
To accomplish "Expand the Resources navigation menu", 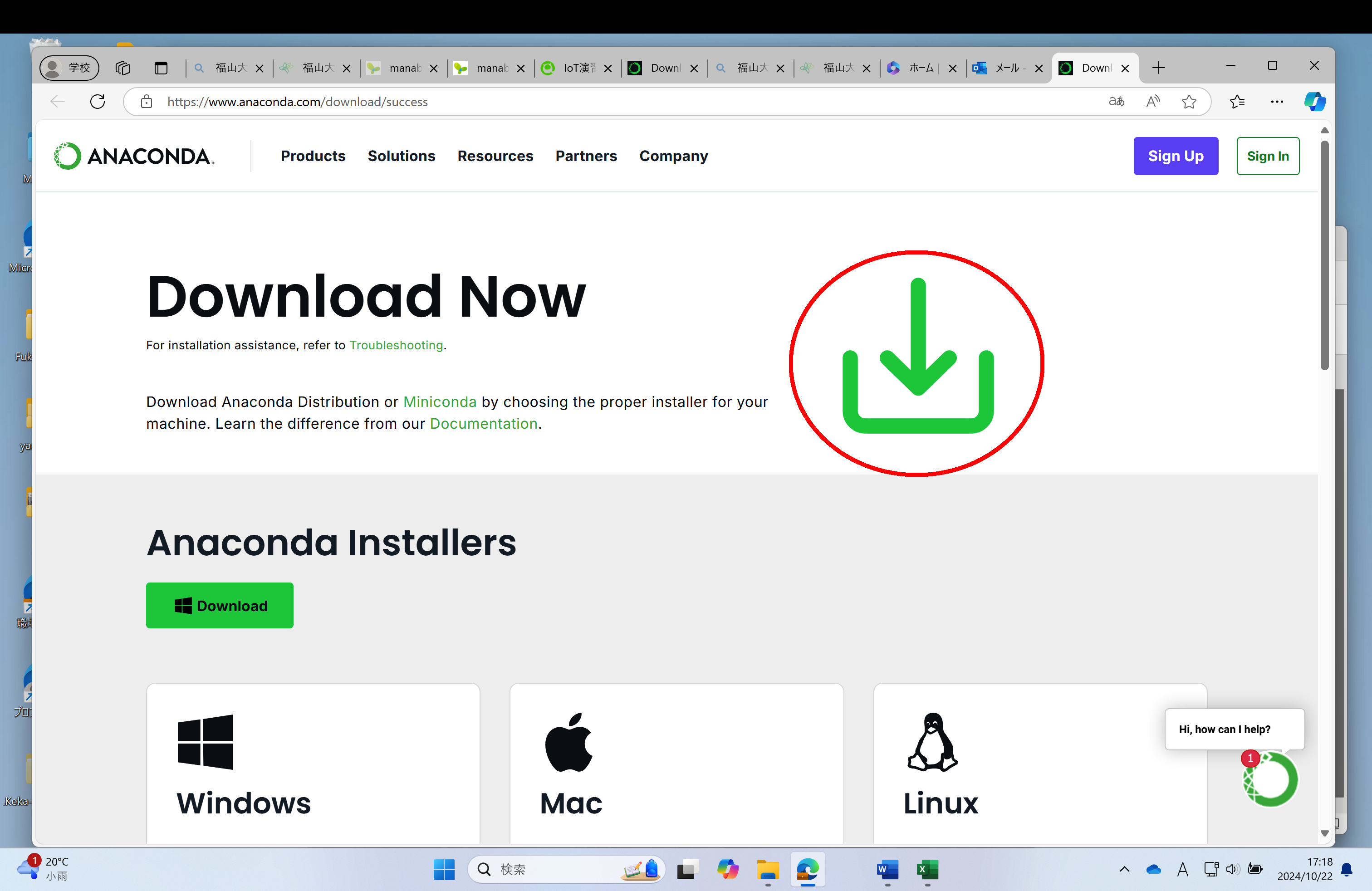I will click(x=495, y=156).
